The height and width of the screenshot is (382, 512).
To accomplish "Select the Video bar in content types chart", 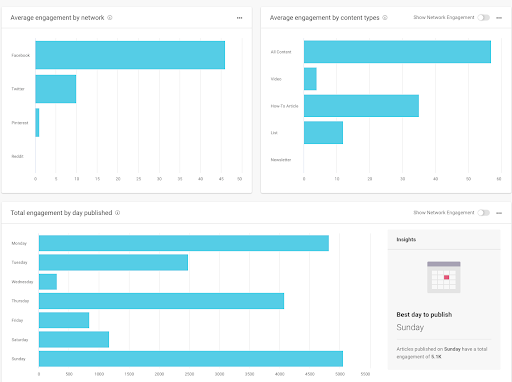I will (x=310, y=79).
